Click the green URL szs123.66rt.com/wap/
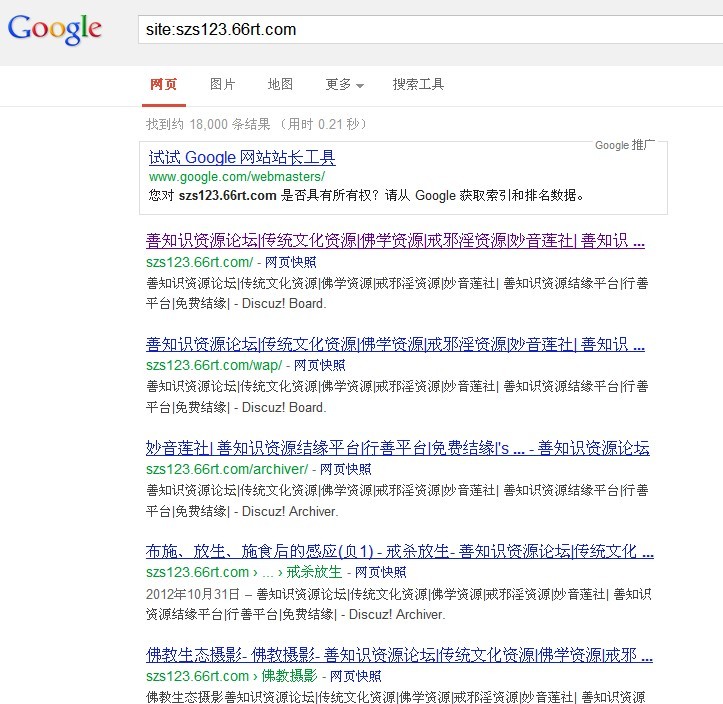Screen dimensions: 723x704 pyautogui.click(x=214, y=366)
